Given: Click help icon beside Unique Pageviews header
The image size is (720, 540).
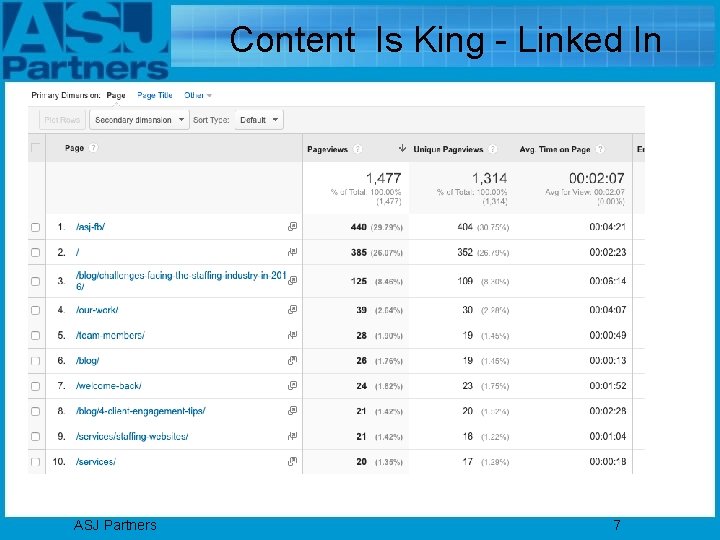Looking at the screenshot, I should (493, 149).
